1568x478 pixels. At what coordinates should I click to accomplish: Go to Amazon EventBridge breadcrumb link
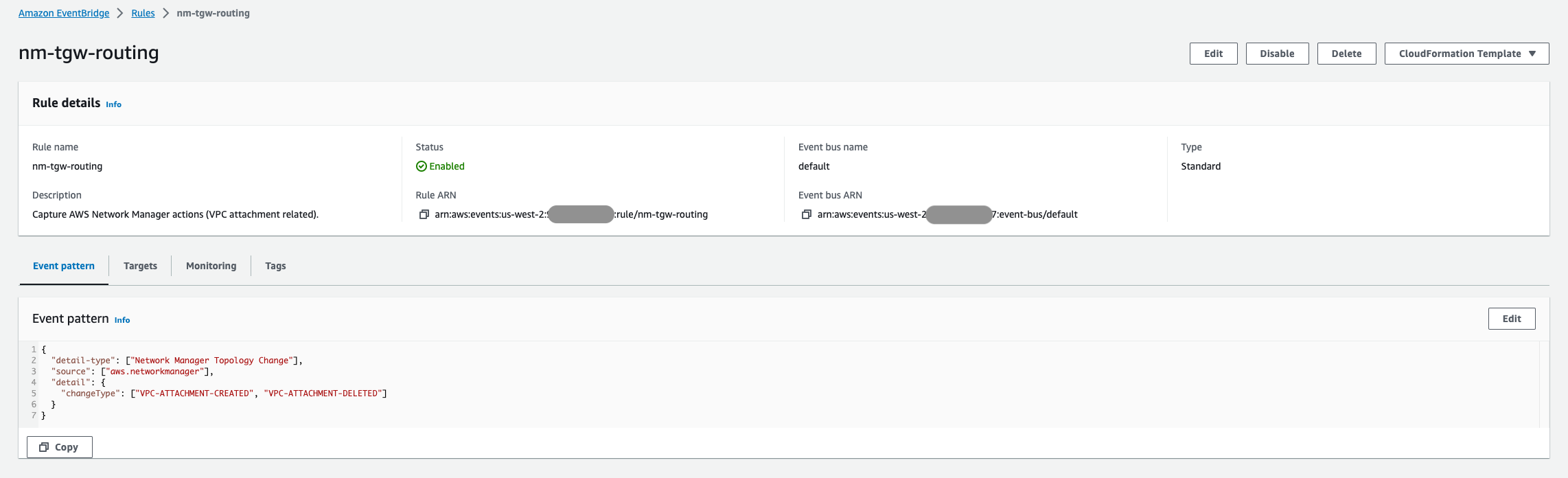tap(64, 13)
